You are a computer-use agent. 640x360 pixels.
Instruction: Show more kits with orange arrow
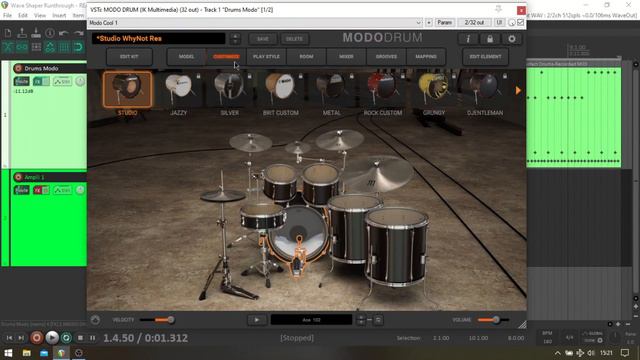tap(518, 91)
